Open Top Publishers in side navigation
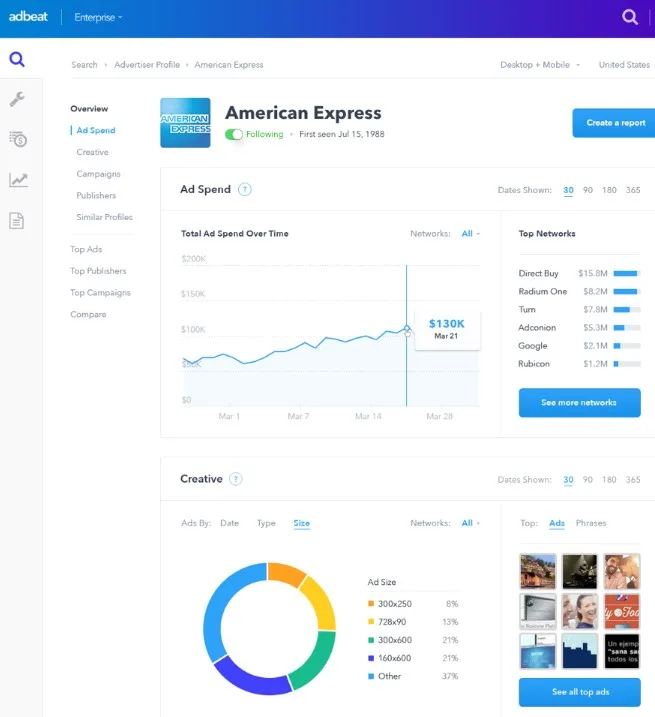 [x=98, y=271]
